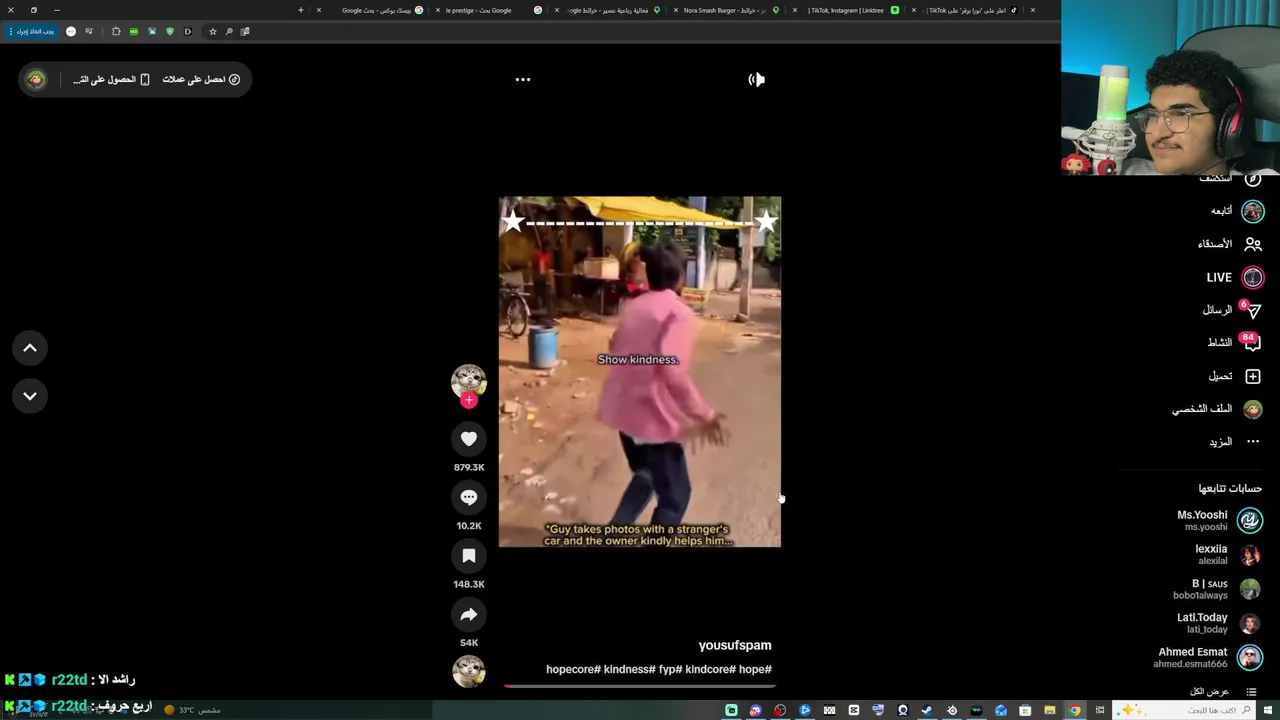Open the Chrome extensions puzzle icon
The image size is (1280, 720).
click(x=116, y=31)
